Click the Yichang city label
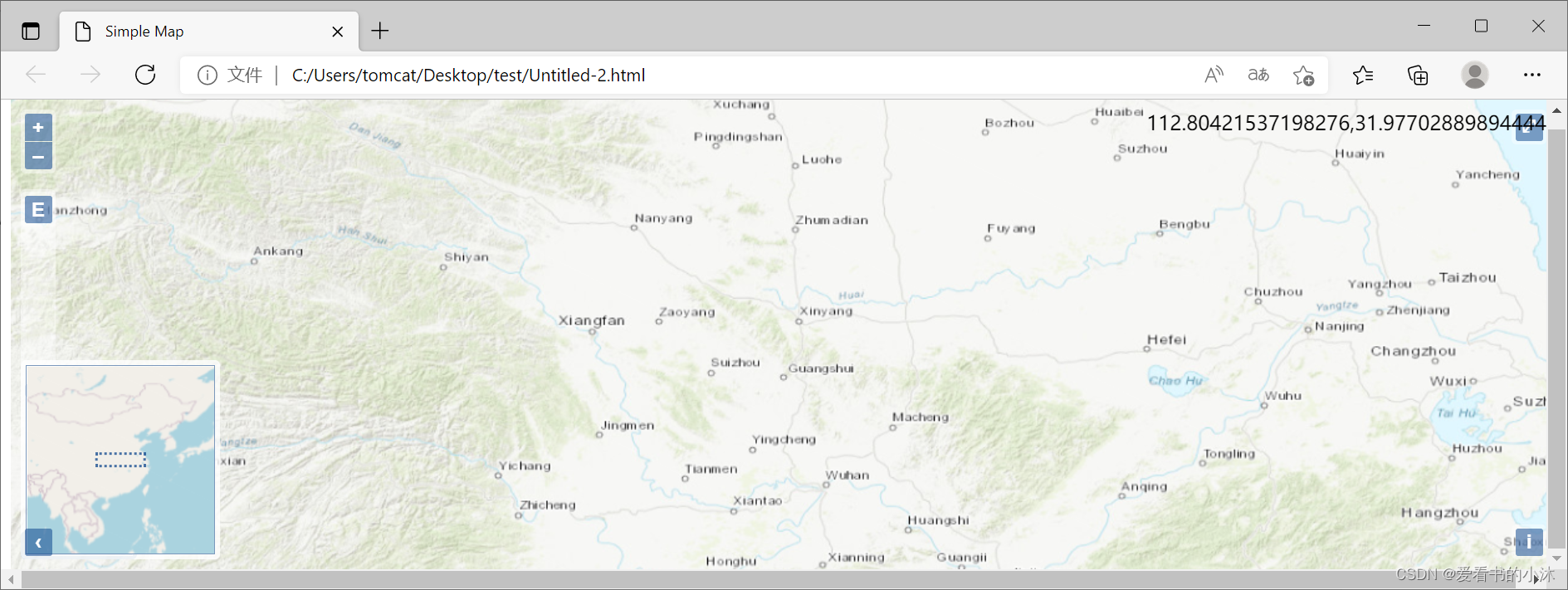The width and height of the screenshot is (1568, 590). [x=524, y=466]
